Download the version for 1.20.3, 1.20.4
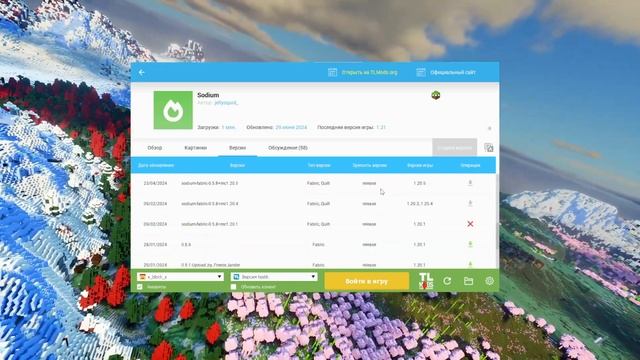Screen dimensions: 640x360 click(x=470, y=203)
